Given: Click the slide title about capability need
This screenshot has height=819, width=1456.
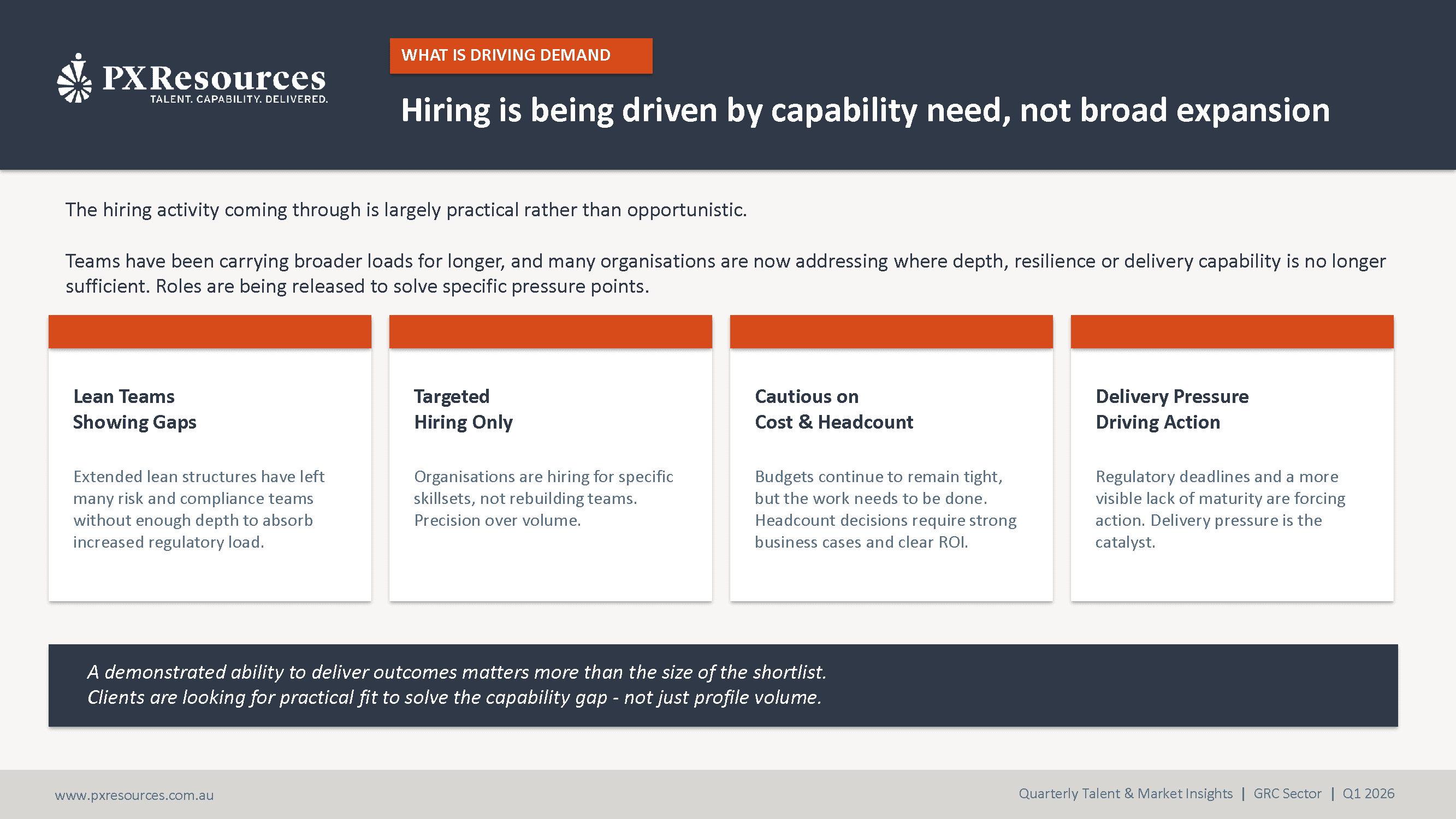Looking at the screenshot, I should pyautogui.click(x=865, y=110).
